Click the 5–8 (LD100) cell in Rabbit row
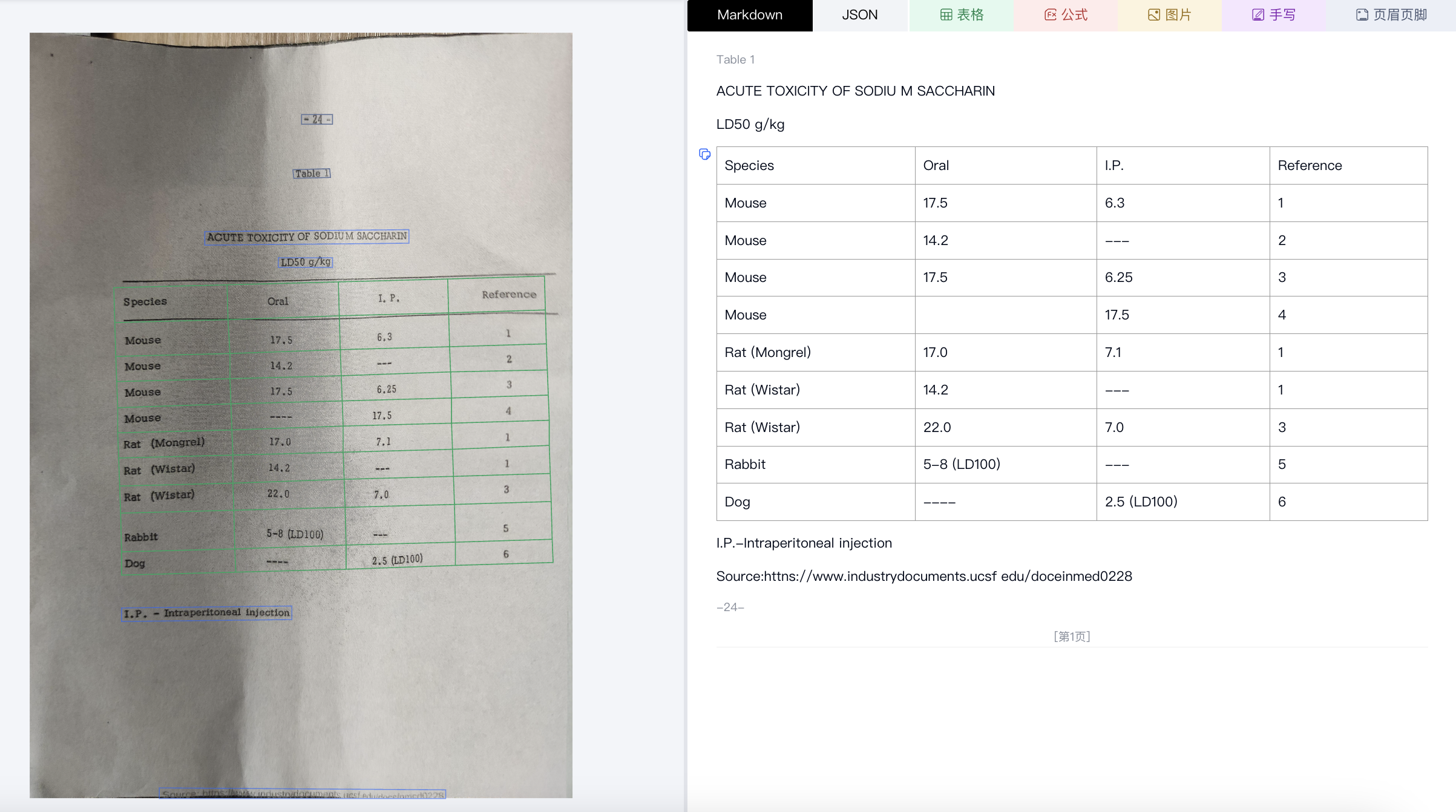The height and width of the screenshot is (812, 1456). coord(1005,465)
